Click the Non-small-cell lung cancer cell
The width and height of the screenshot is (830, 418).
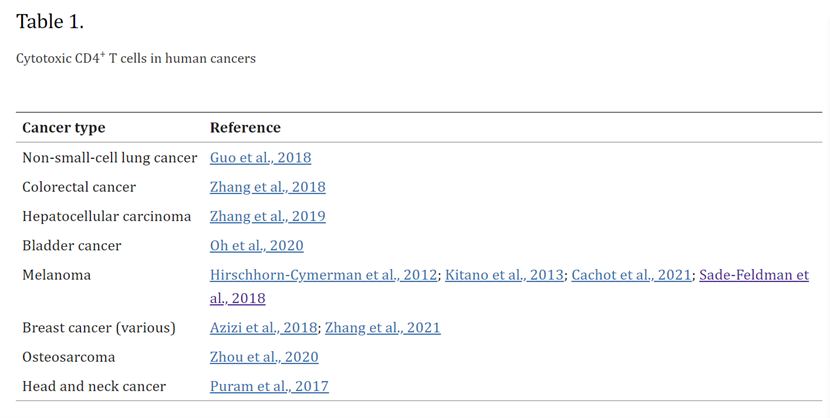click(109, 158)
